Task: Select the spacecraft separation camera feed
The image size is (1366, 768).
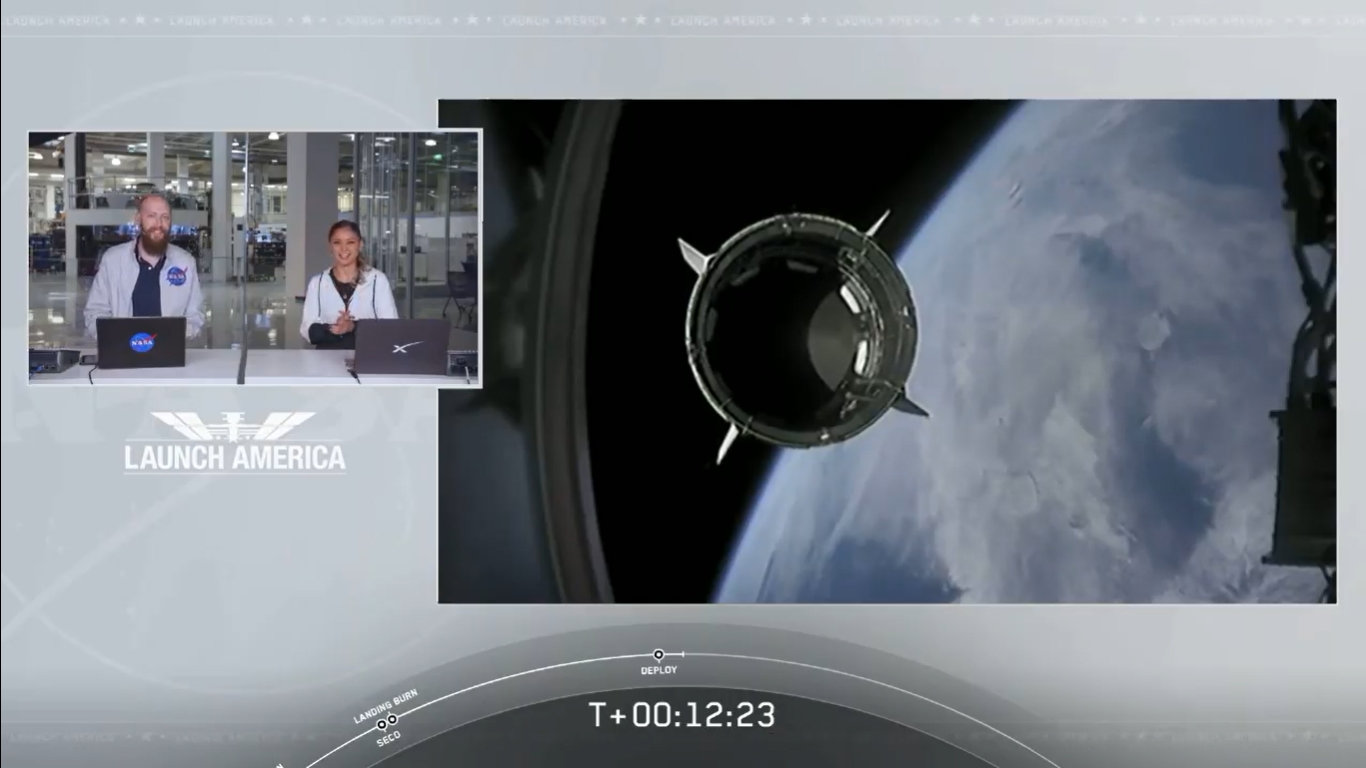Action: pyautogui.click(x=887, y=351)
